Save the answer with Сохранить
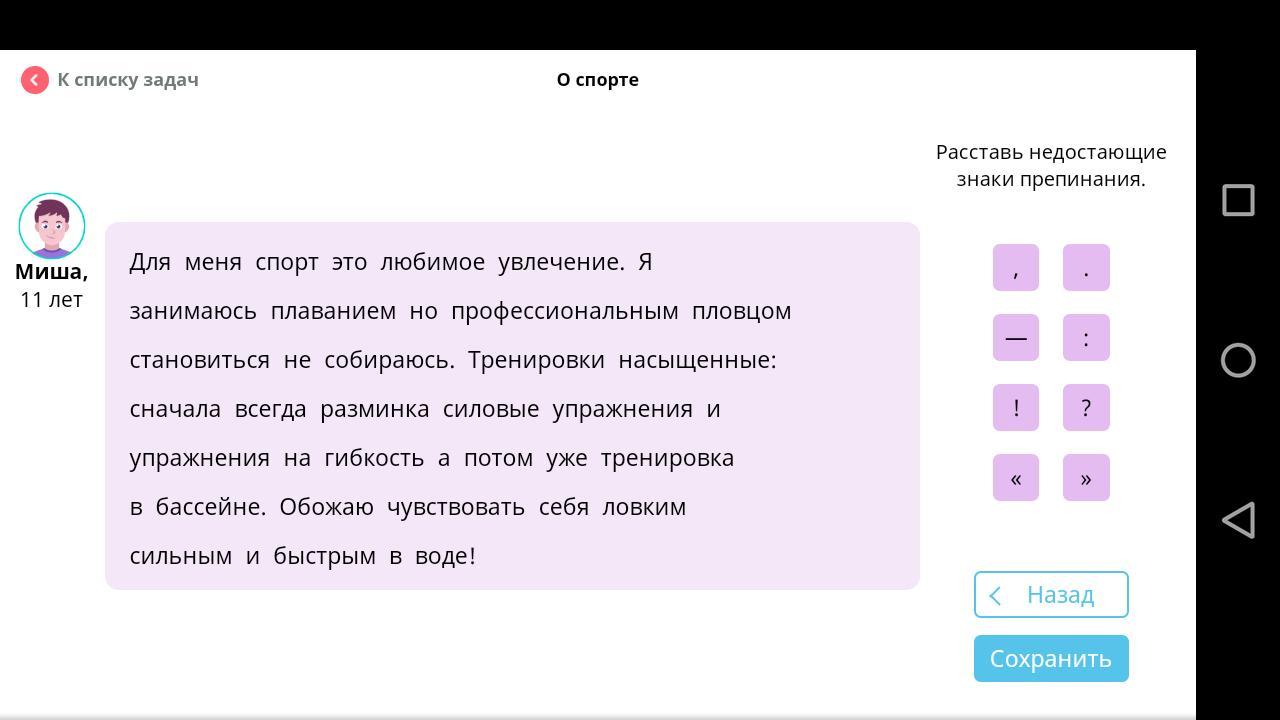 pyautogui.click(x=1051, y=659)
